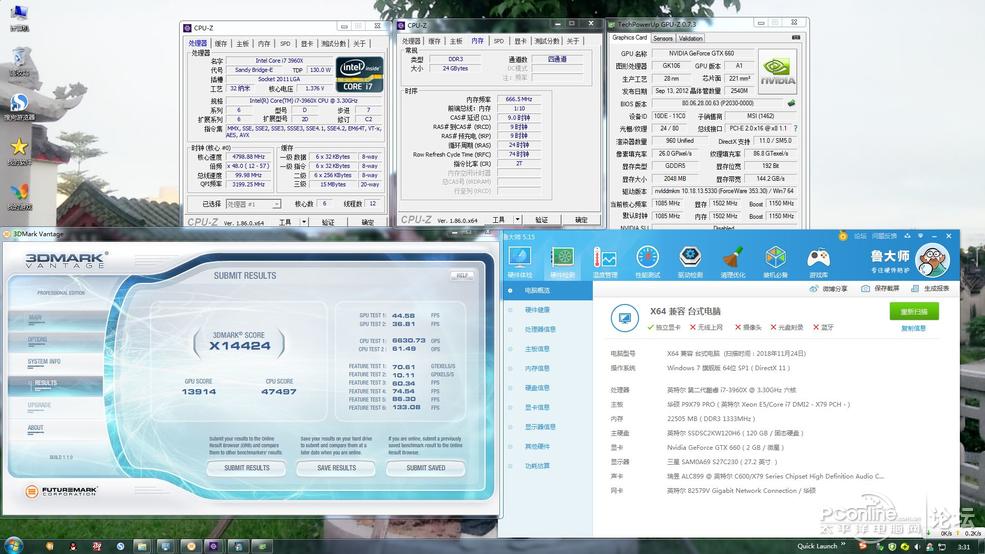Click the Windows Start orb
The image size is (985, 554).
[x=12, y=545]
